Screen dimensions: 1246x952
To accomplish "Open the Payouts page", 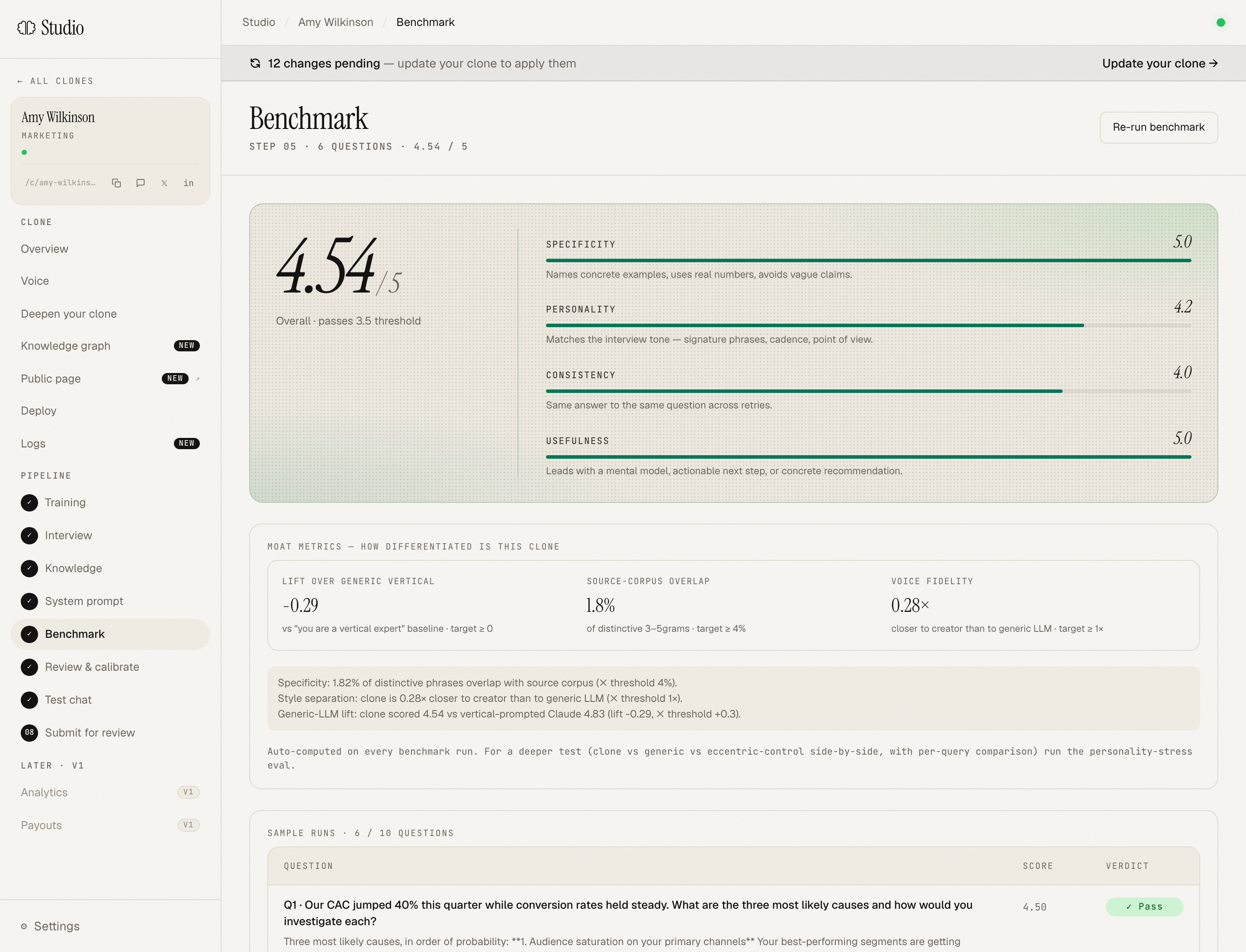I will [x=110, y=825].
